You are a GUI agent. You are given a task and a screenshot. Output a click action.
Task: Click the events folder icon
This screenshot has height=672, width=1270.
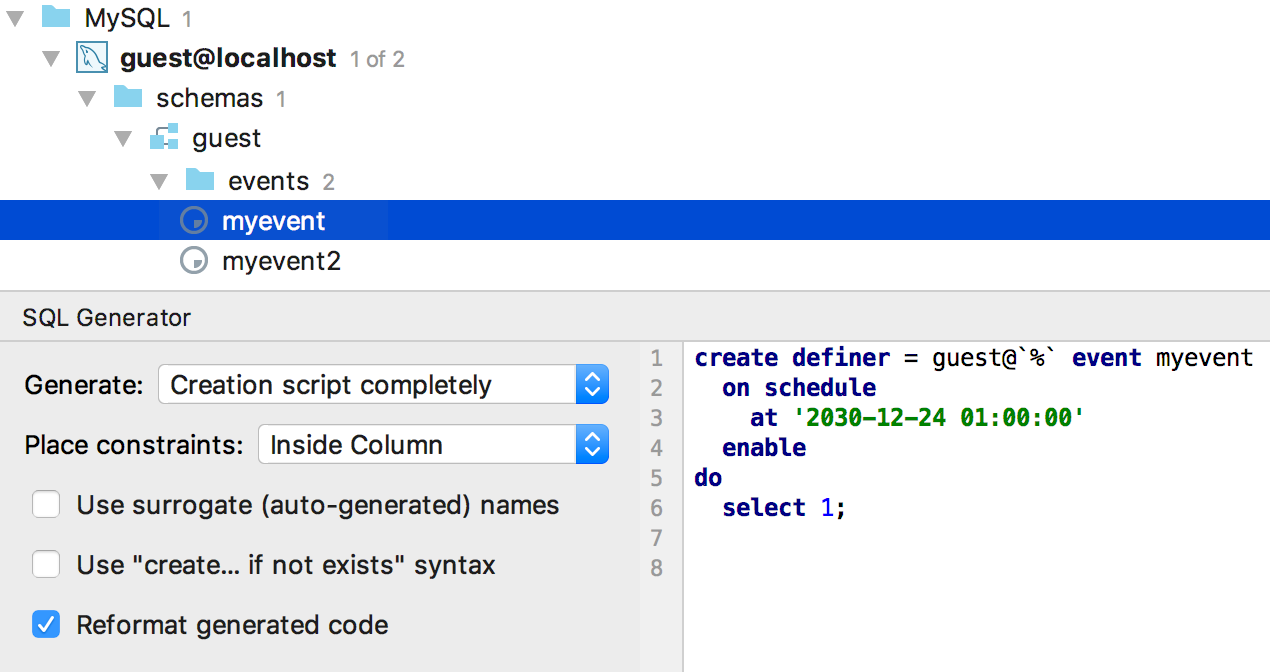click(x=200, y=180)
